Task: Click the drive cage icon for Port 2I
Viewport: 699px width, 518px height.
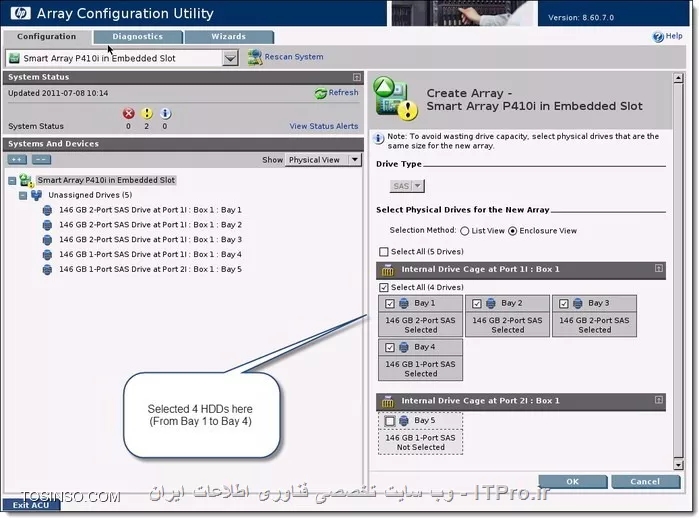Action: click(387, 402)
